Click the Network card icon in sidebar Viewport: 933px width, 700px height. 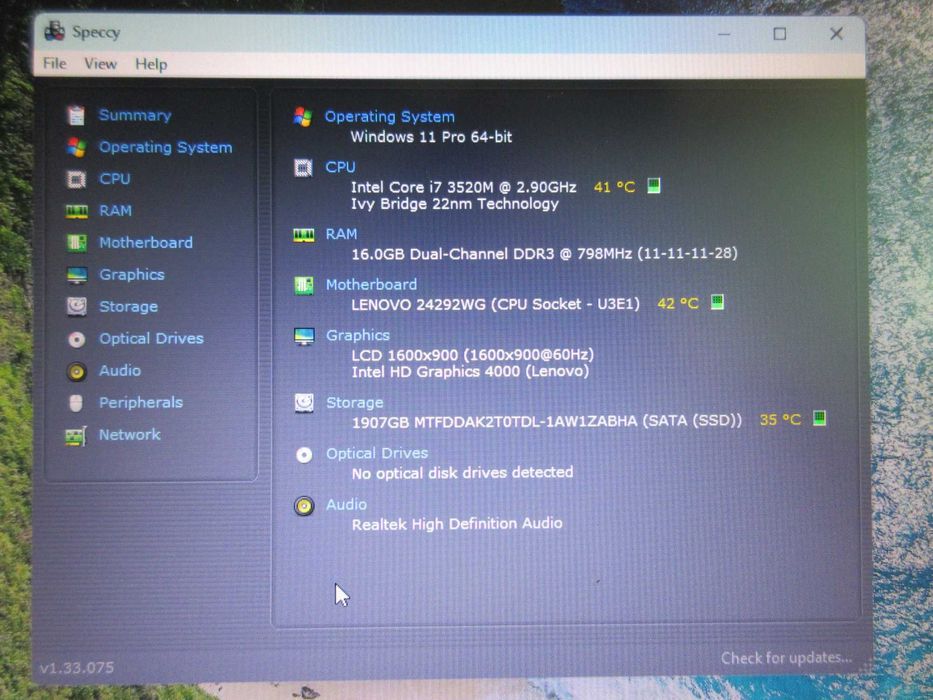76,436
